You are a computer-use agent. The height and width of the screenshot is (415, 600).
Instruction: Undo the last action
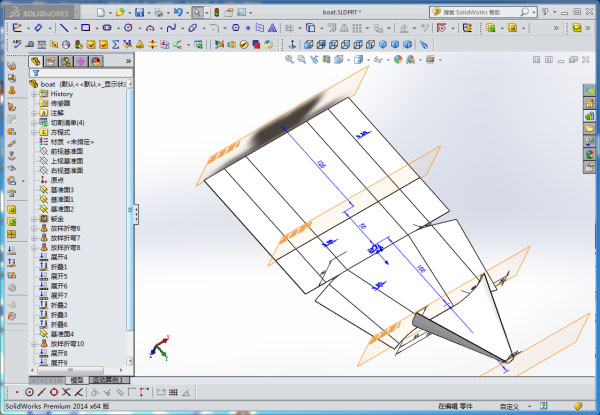point(178,13)
